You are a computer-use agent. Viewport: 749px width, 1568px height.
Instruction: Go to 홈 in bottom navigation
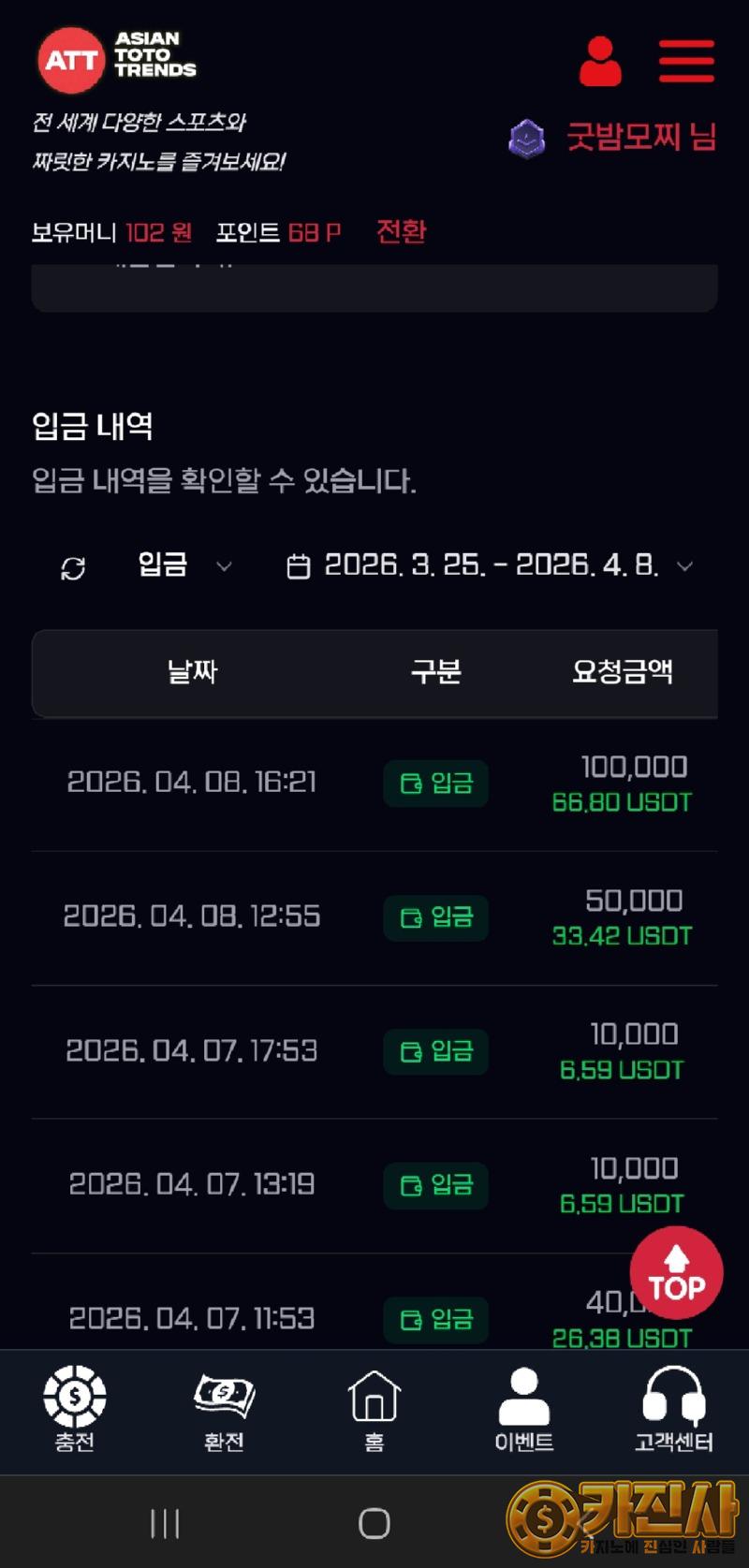[374, 1409]
